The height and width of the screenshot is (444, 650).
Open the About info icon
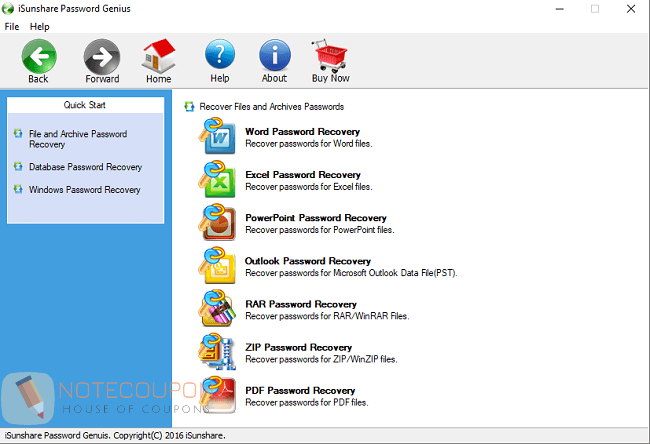tap(274, 55)
